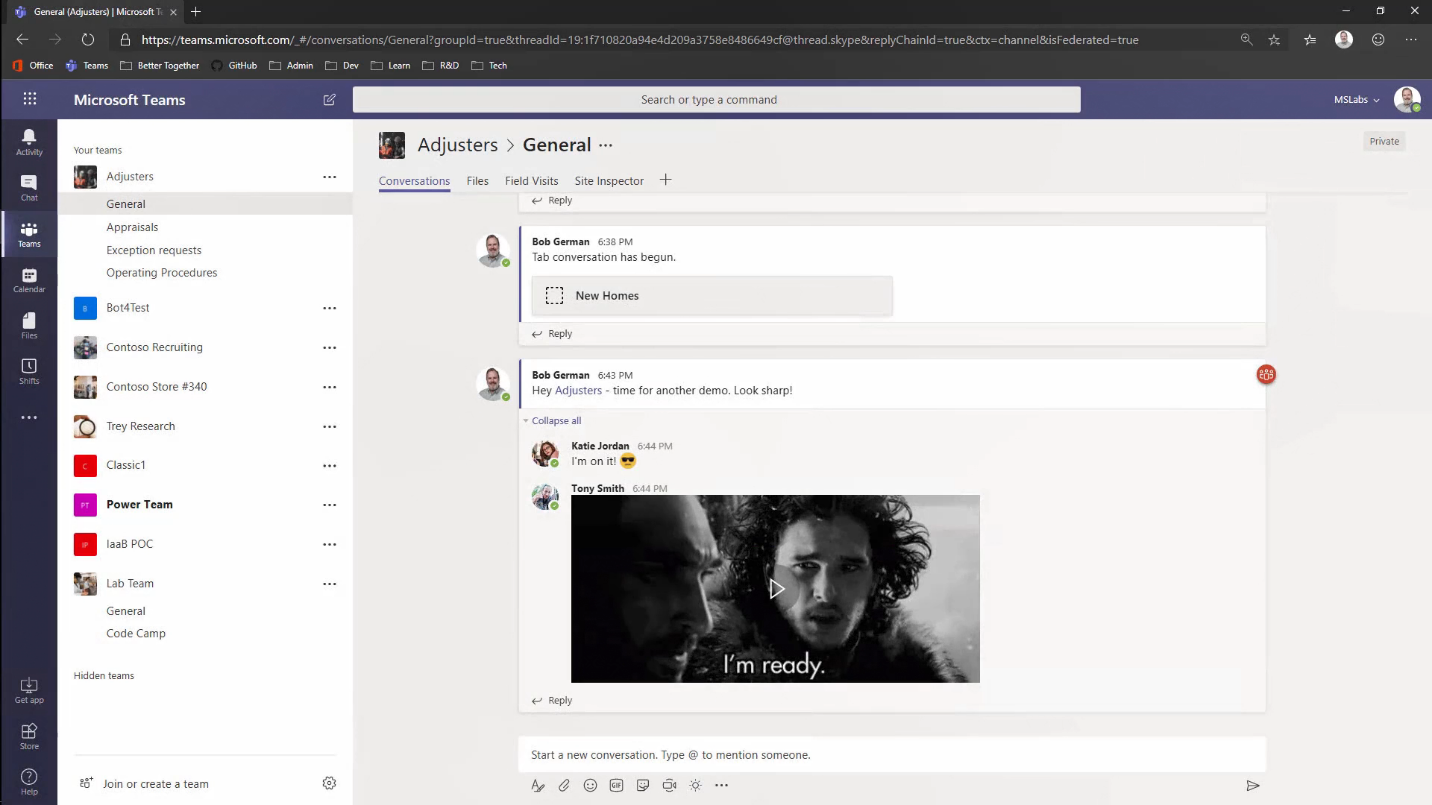
Task: Open the profile avatar at top right
Action: coord(1407,99)
